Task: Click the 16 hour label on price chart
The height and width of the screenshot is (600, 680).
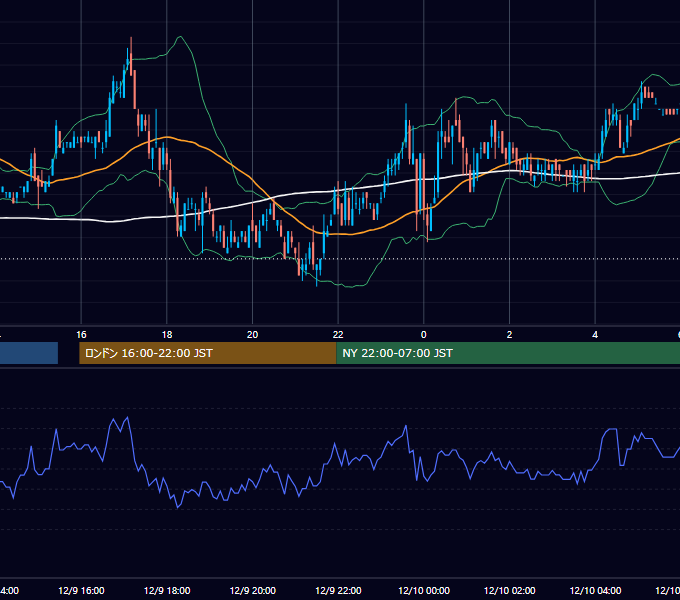Action: [x=81, y=335]
